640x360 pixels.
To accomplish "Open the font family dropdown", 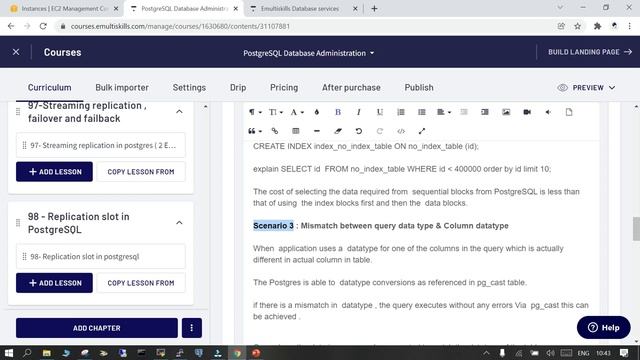I will coord(297,112).
